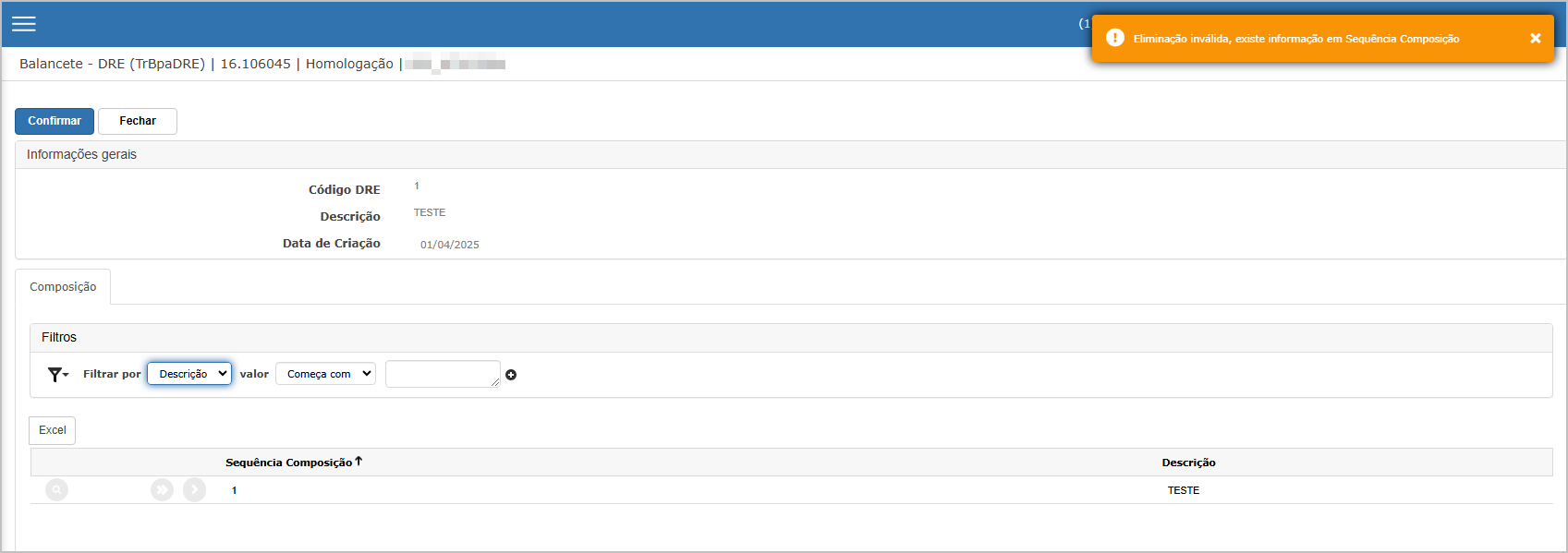Screen dimensions: 1568x553
Task: Open the funnel filter options
Action: tap(58, 374)
